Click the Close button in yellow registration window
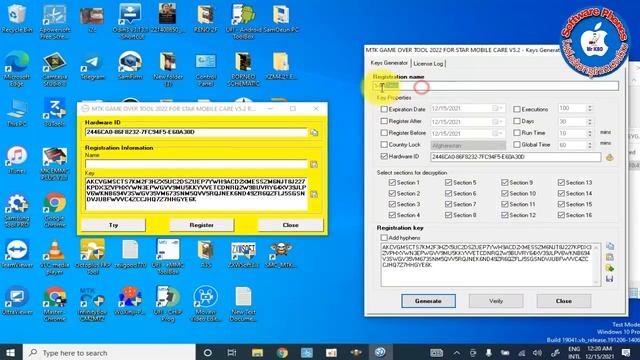 291,225
